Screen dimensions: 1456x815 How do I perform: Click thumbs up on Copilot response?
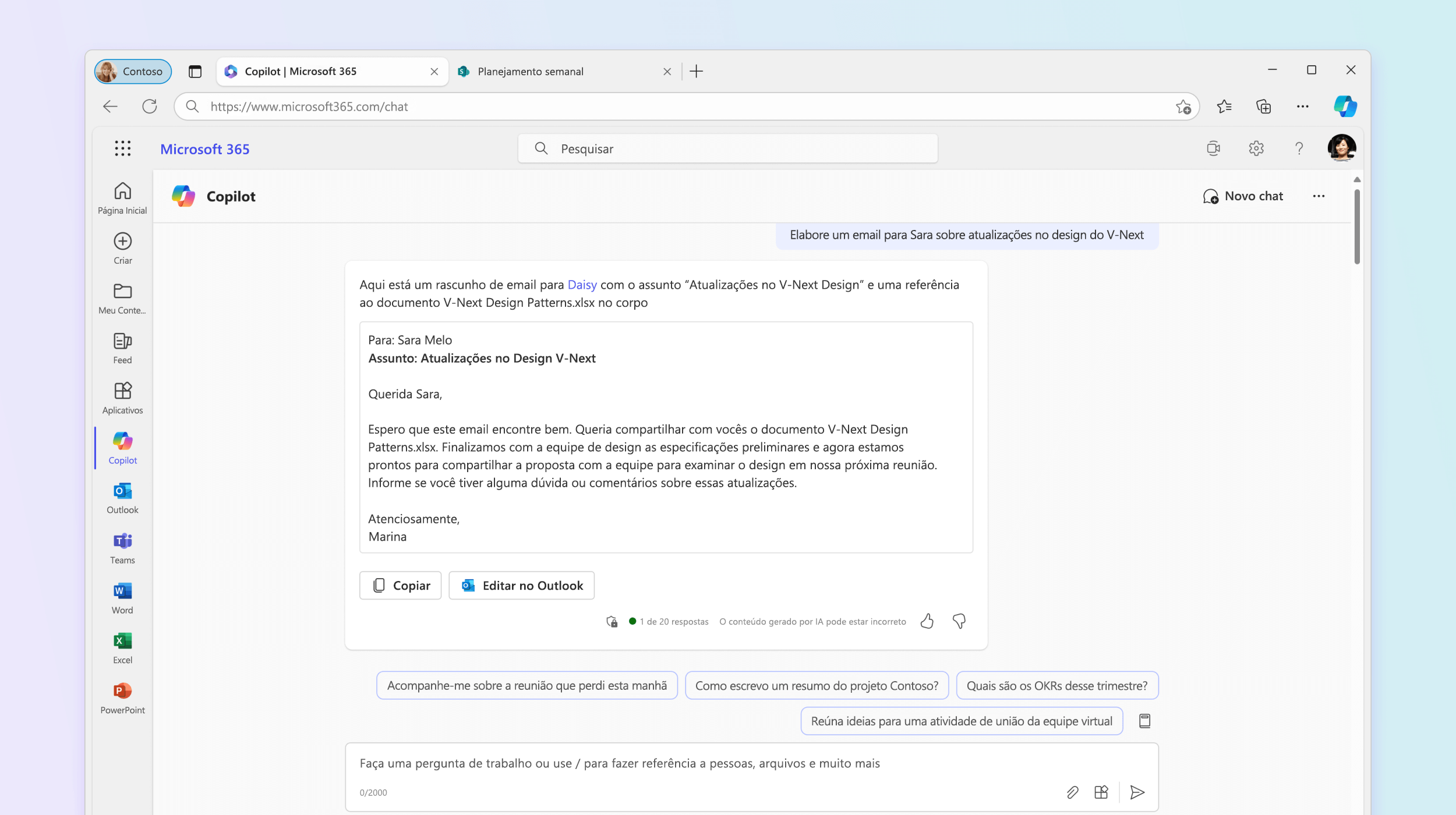click(927, 621)
